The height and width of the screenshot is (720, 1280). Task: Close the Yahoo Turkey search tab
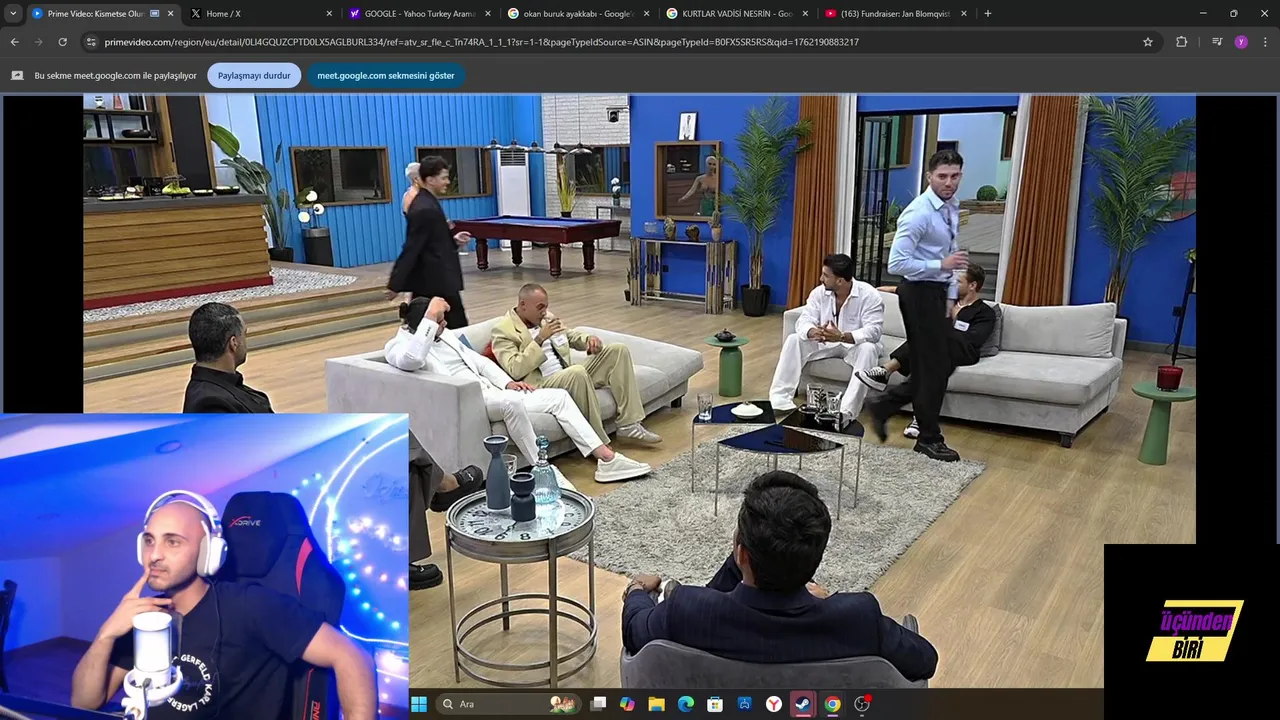tap(488, 14)
